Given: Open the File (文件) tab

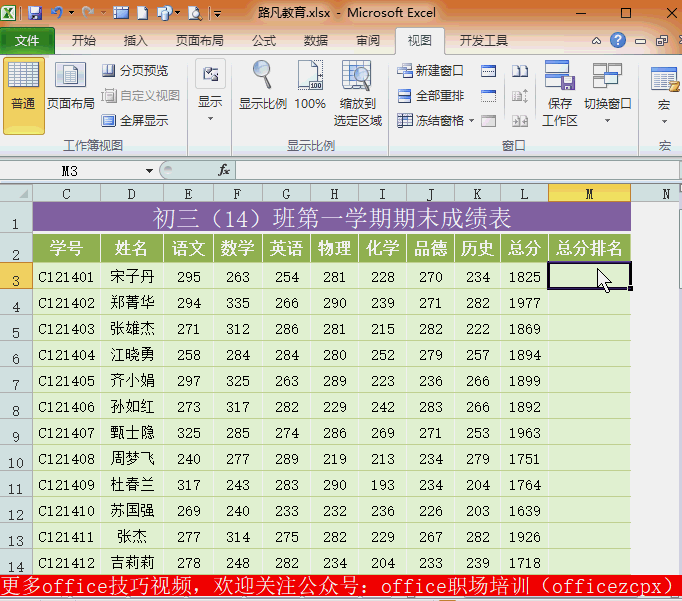Looking at the screenshot, I should [27, 41].
